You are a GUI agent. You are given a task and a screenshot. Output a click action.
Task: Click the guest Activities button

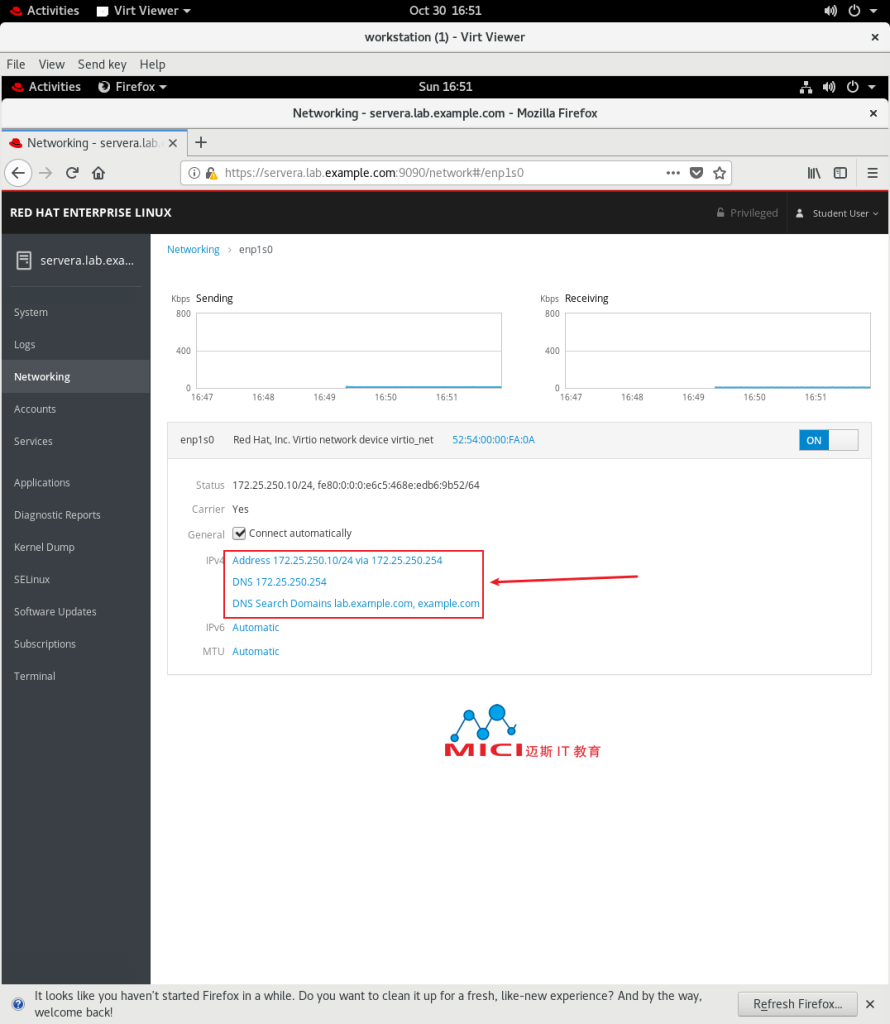point(46,87)
